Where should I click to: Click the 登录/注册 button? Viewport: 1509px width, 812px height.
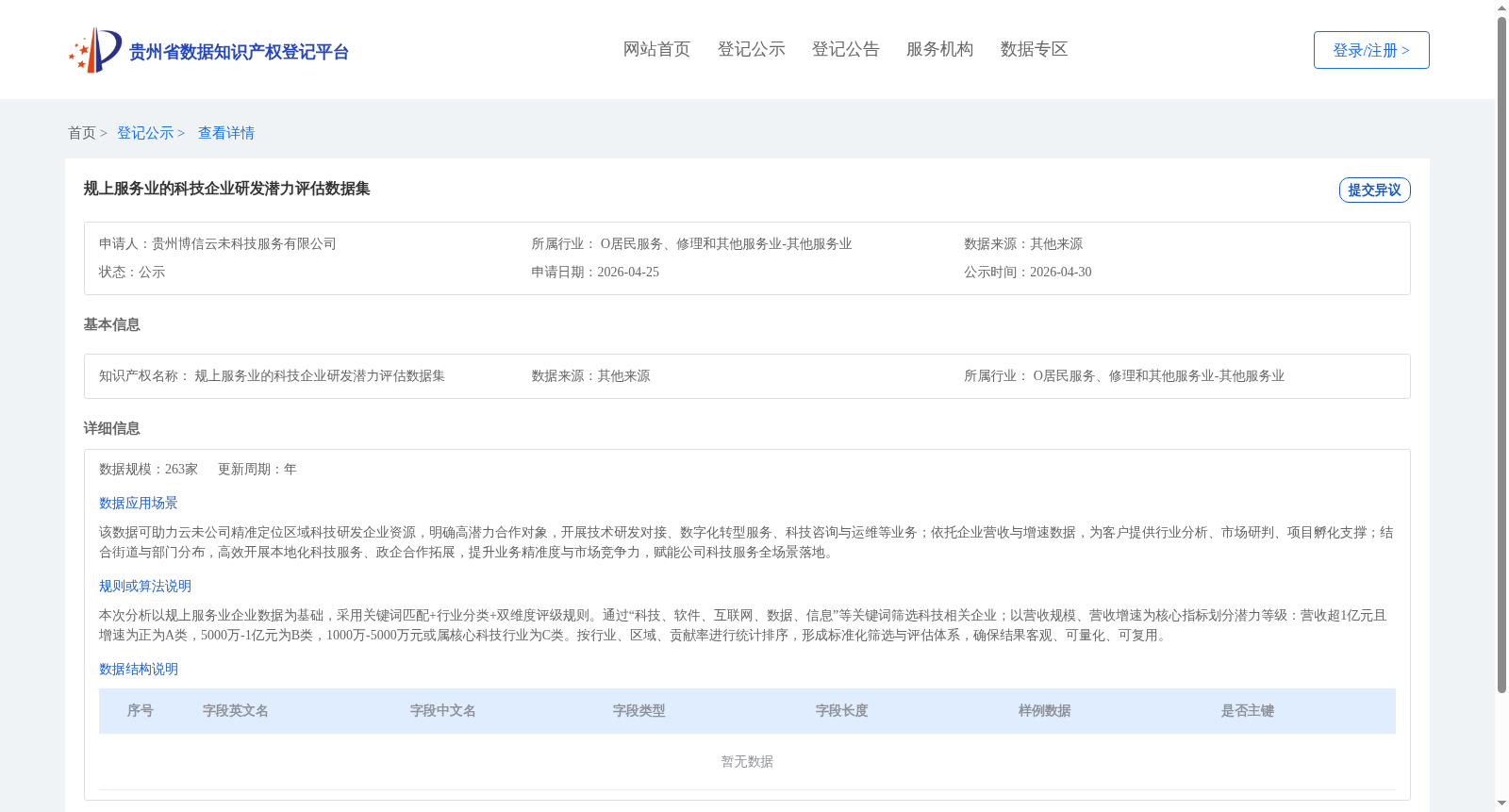click(1371, 50)
